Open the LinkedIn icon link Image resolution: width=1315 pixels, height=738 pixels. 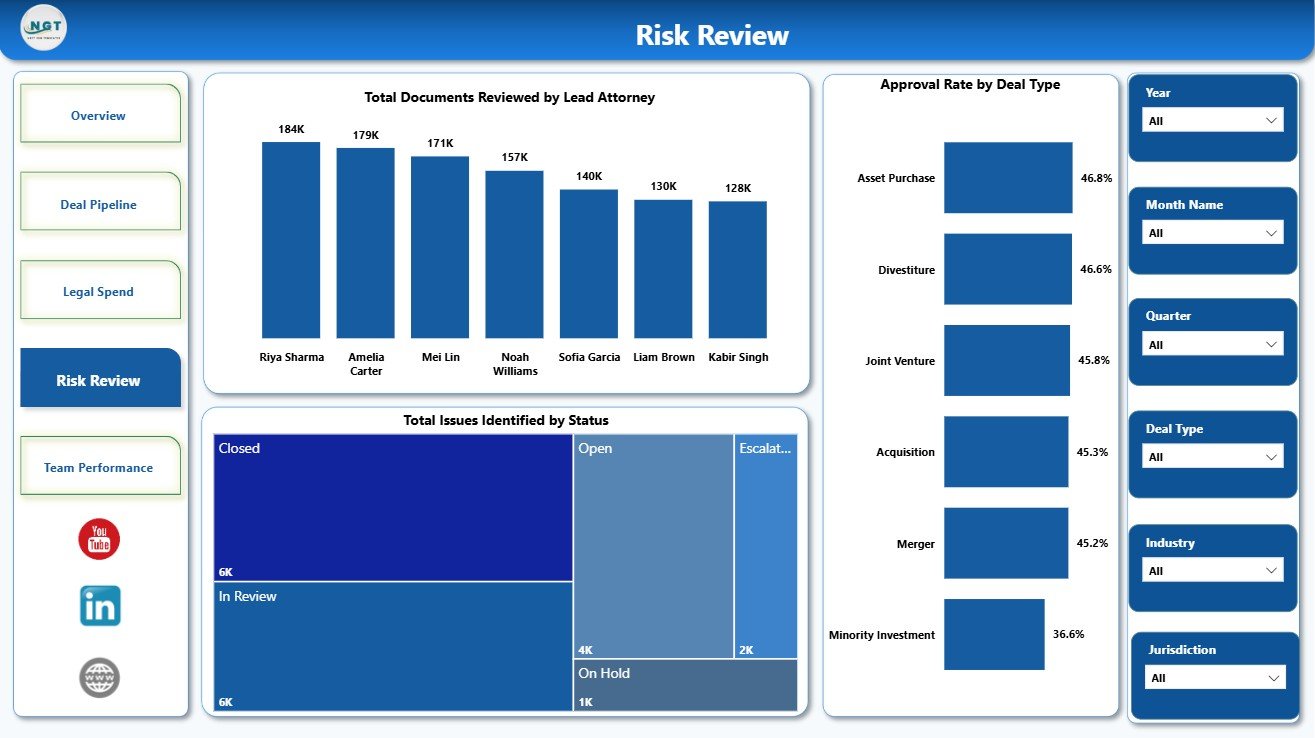100,606
